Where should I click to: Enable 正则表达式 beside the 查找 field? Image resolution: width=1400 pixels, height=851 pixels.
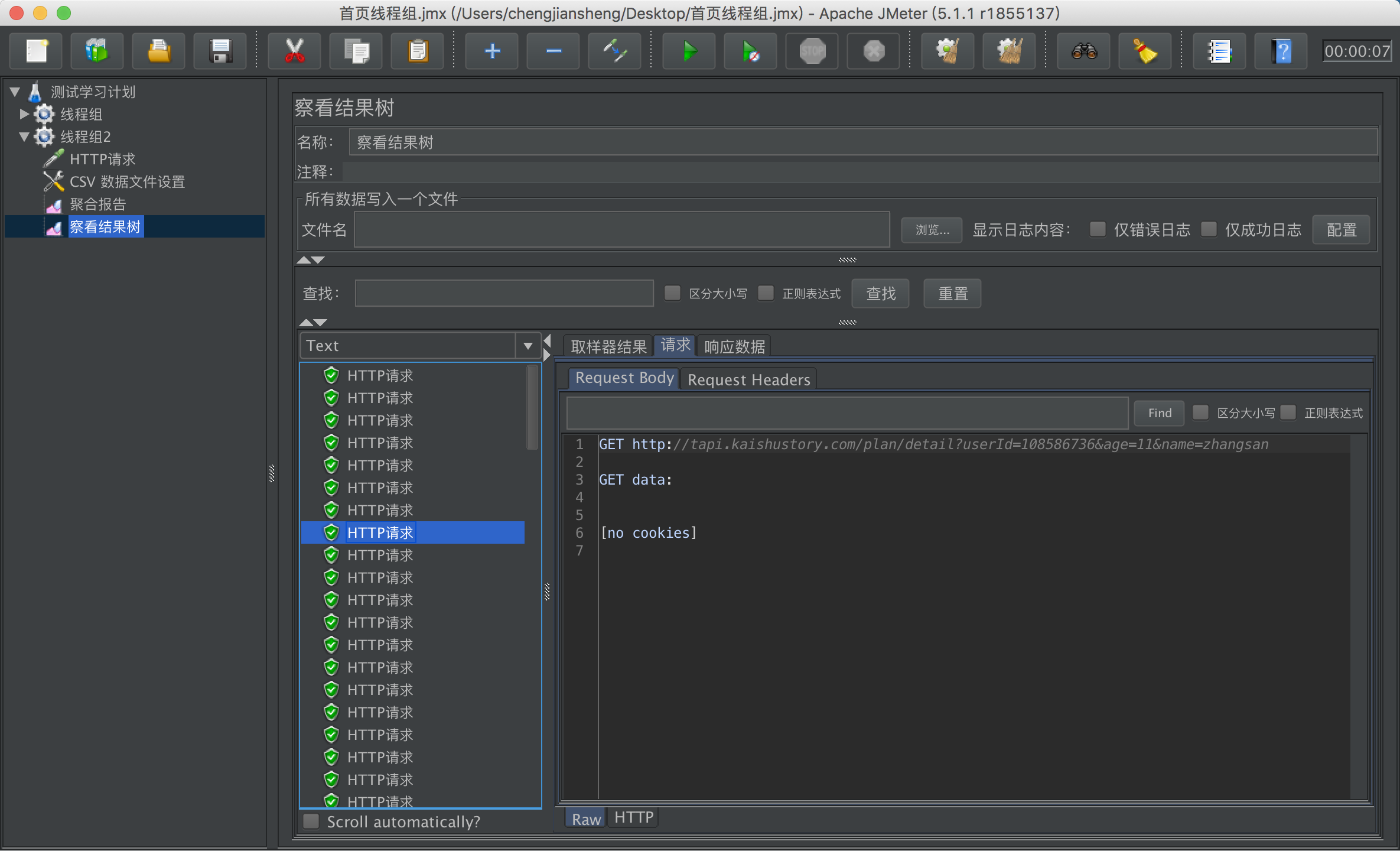click(x=766, y=293)
